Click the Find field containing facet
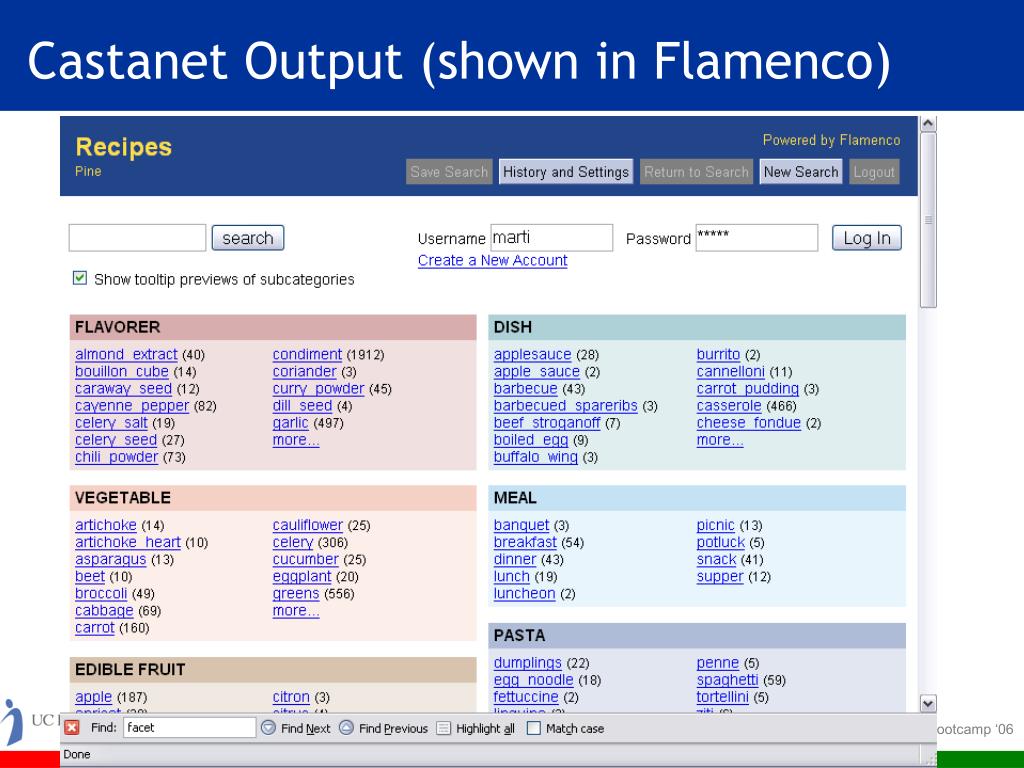Viewport: 1024px width, 768px height. pos(189,728)
